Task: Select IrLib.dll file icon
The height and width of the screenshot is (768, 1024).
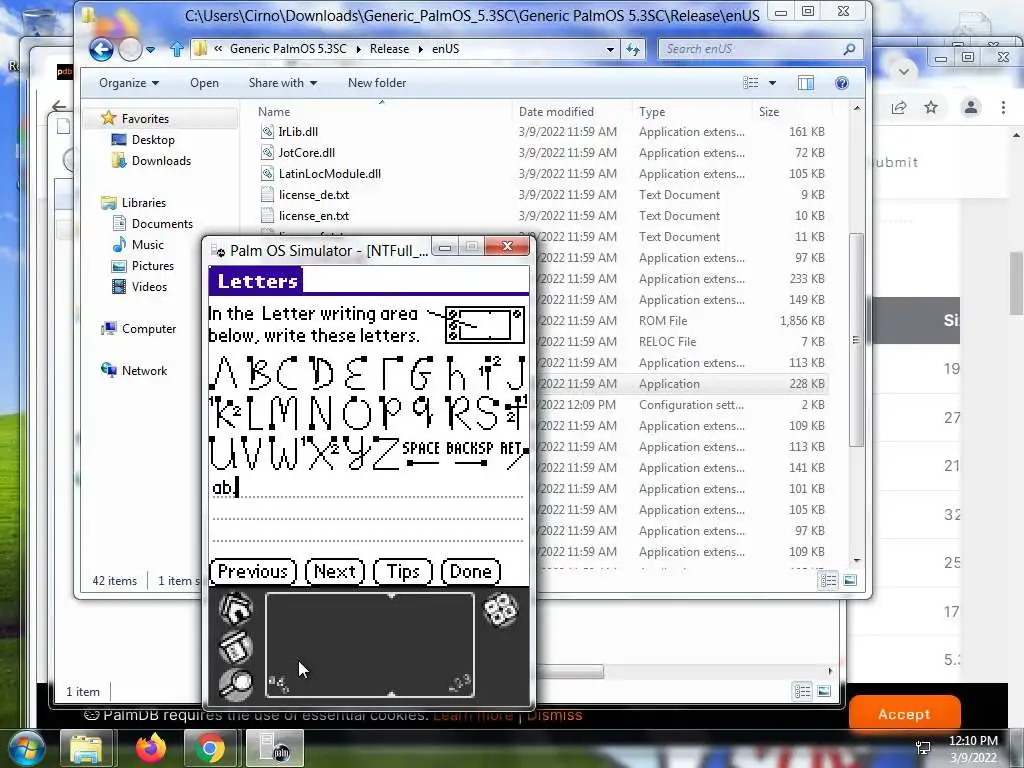Action: [x=267, y=132]
